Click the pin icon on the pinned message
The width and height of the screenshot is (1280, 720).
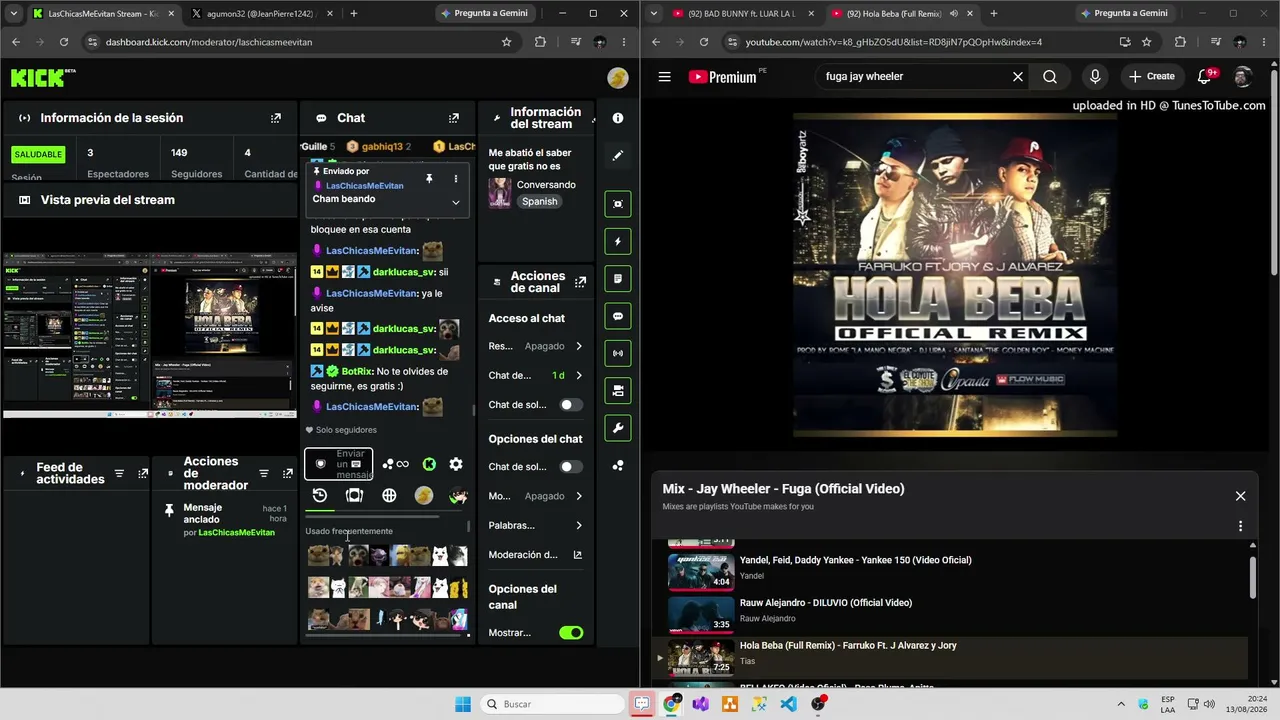(429, 178)
